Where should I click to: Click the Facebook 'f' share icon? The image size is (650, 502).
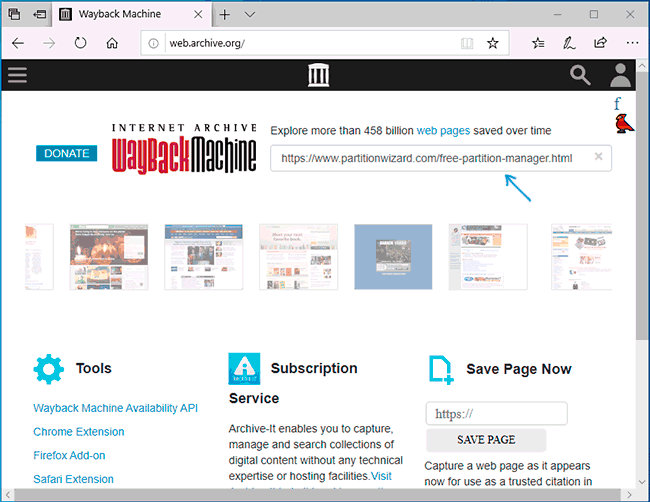617,103
